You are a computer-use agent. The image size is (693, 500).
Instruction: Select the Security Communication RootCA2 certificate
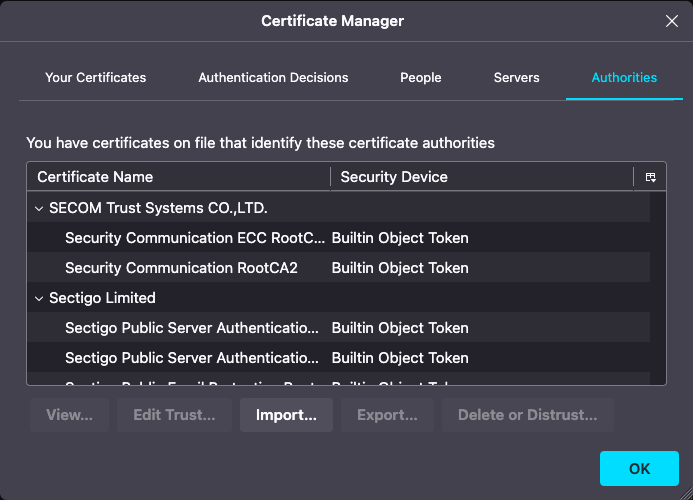181,268
